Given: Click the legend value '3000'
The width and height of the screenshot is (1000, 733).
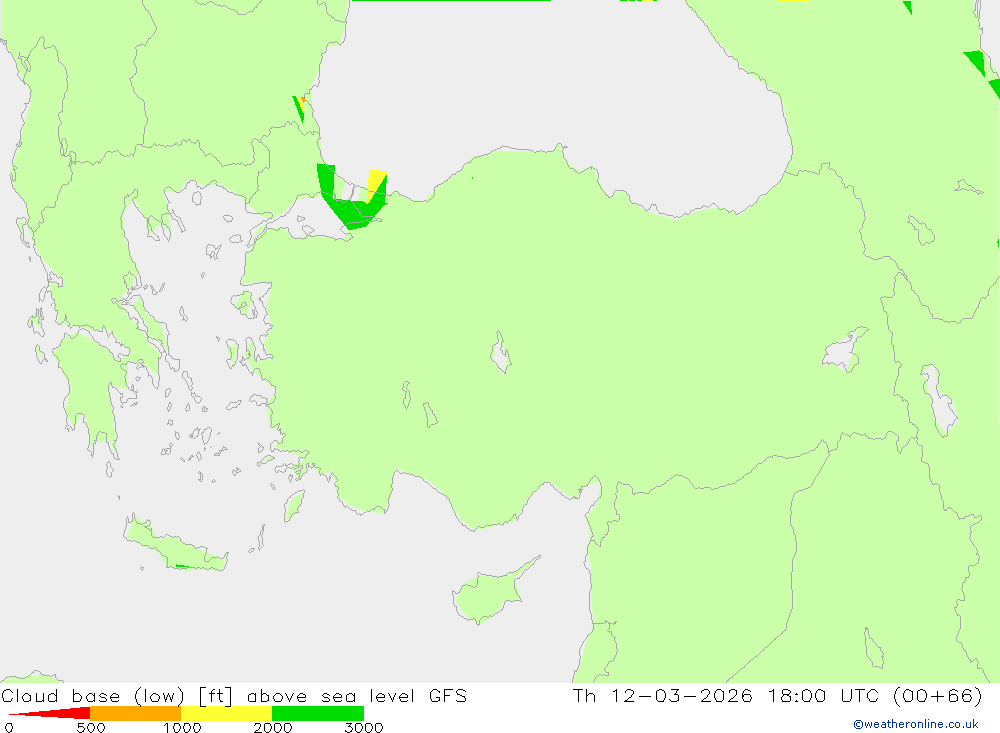Looking at the screenshot, I should coord(364,728).
